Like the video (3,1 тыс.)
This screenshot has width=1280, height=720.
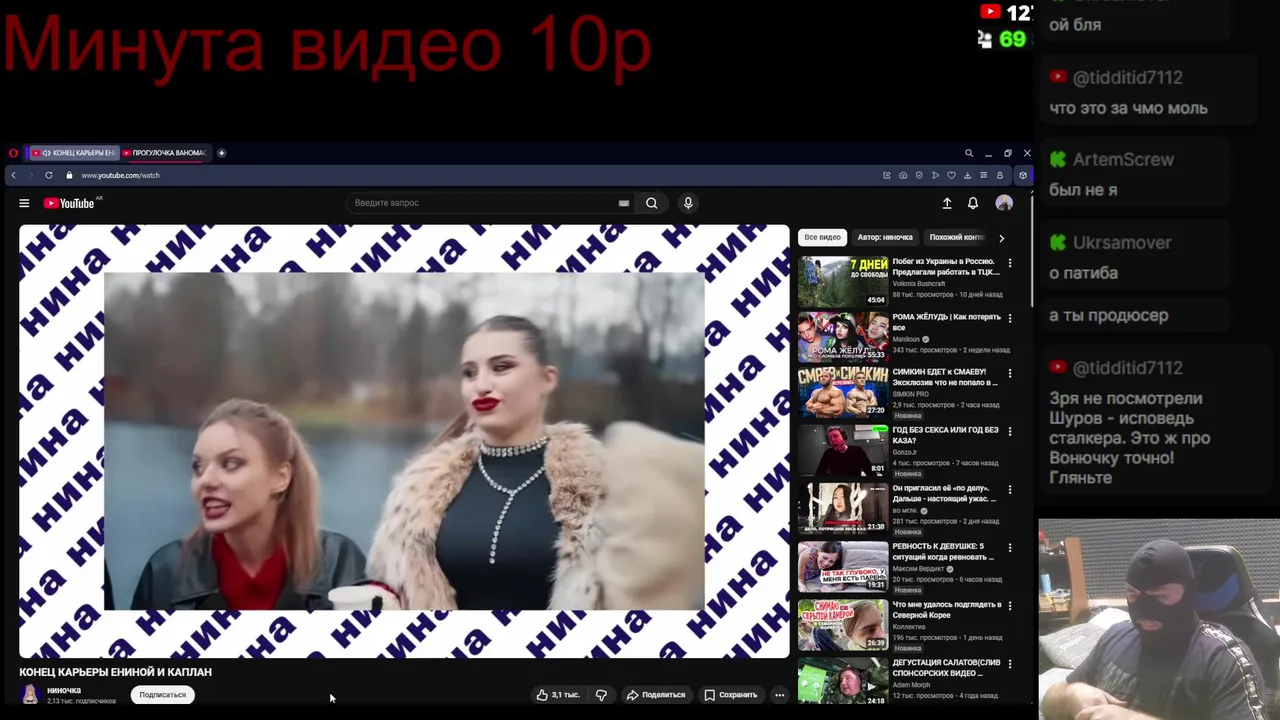[x=558, y=695]
